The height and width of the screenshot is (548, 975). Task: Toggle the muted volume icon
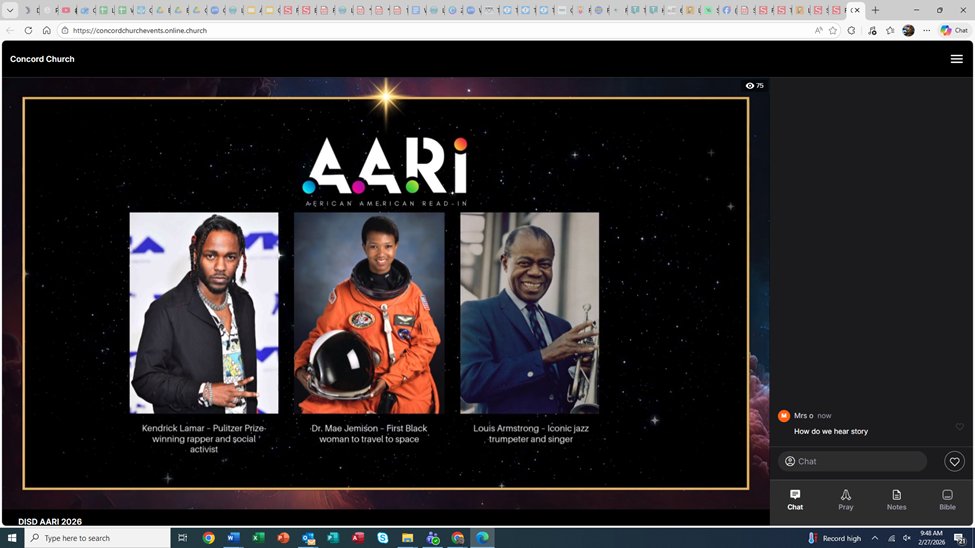[907, 538]
